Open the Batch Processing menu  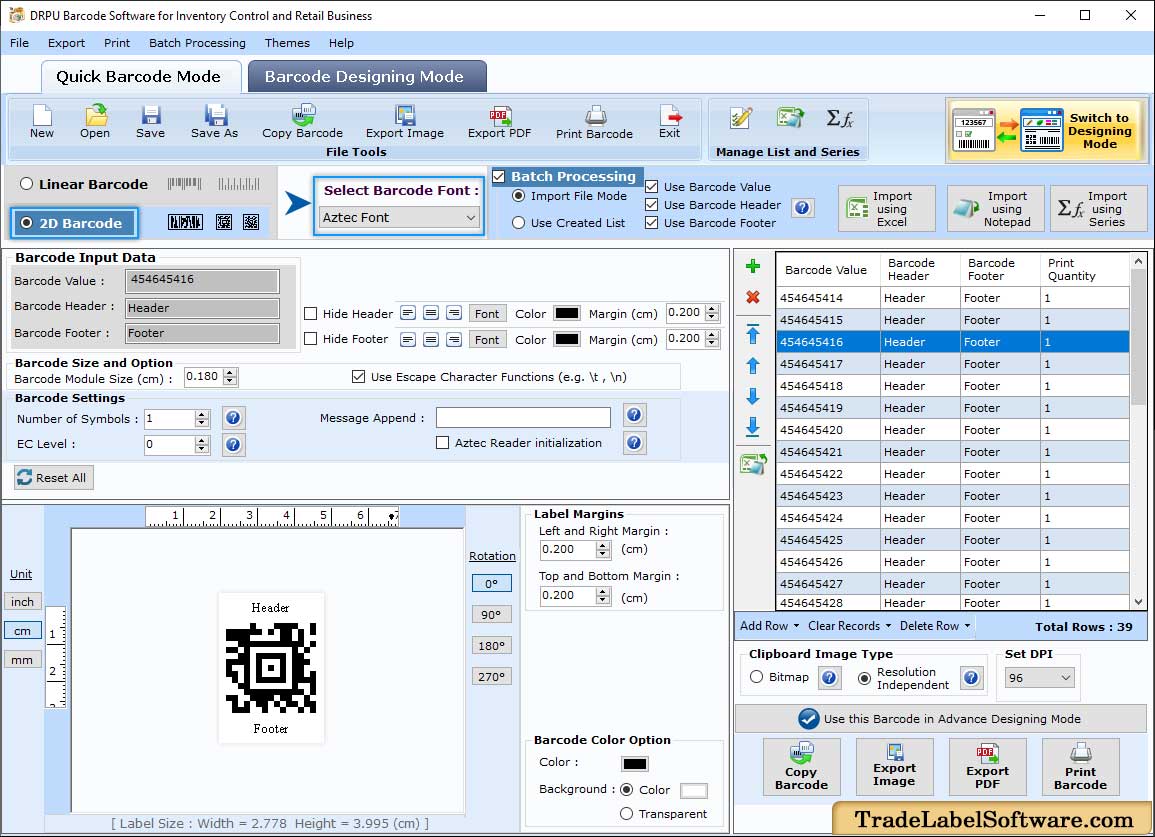(197, 43)
